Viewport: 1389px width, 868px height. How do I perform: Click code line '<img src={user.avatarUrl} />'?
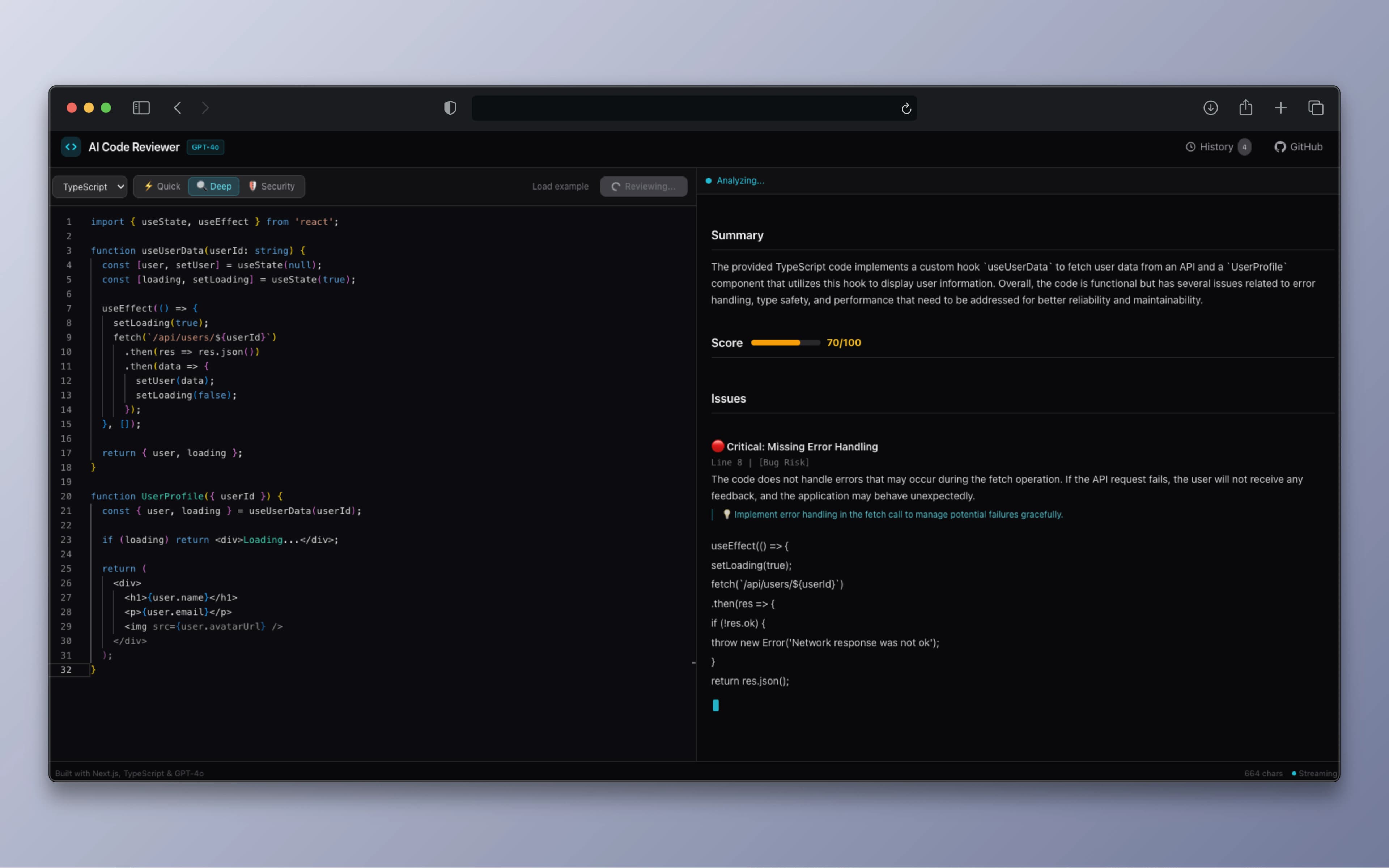(x=203, y=626)
